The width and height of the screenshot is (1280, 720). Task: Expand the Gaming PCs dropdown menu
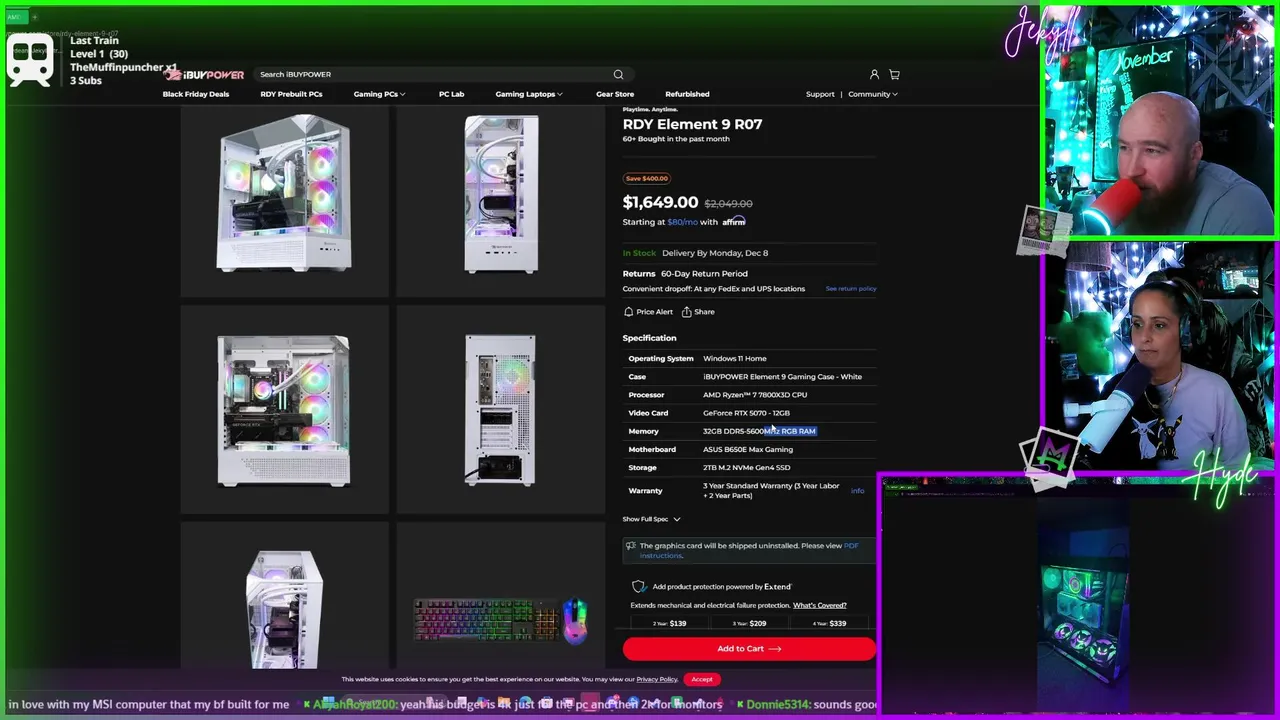click(379, 94)
